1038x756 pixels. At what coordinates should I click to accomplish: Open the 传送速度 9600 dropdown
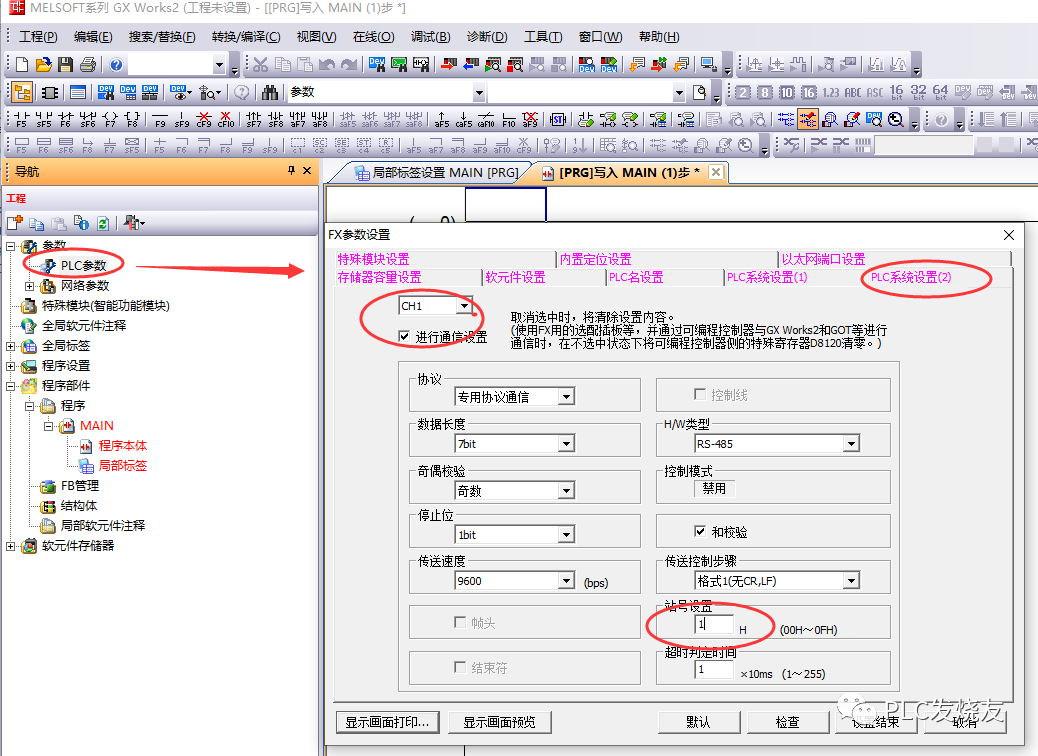click(x=566, y=581)
